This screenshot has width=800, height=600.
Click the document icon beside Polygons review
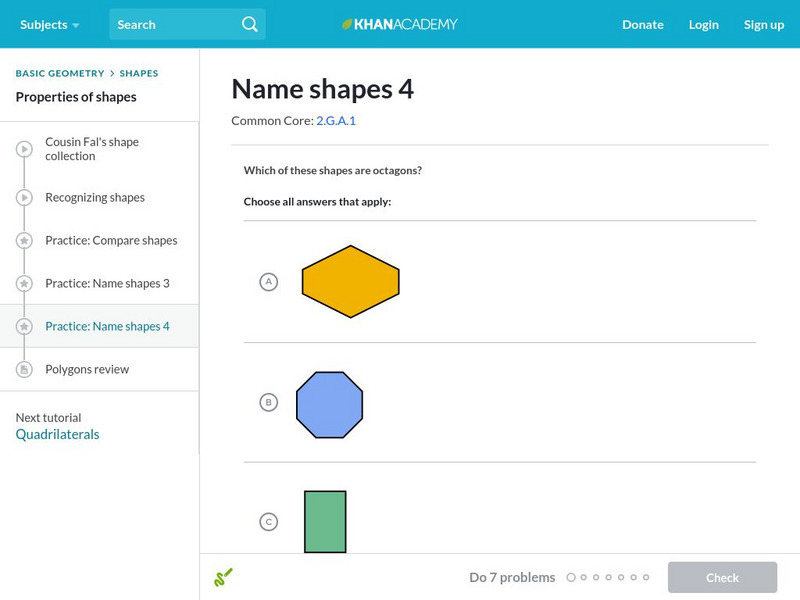tap(23, 369)
